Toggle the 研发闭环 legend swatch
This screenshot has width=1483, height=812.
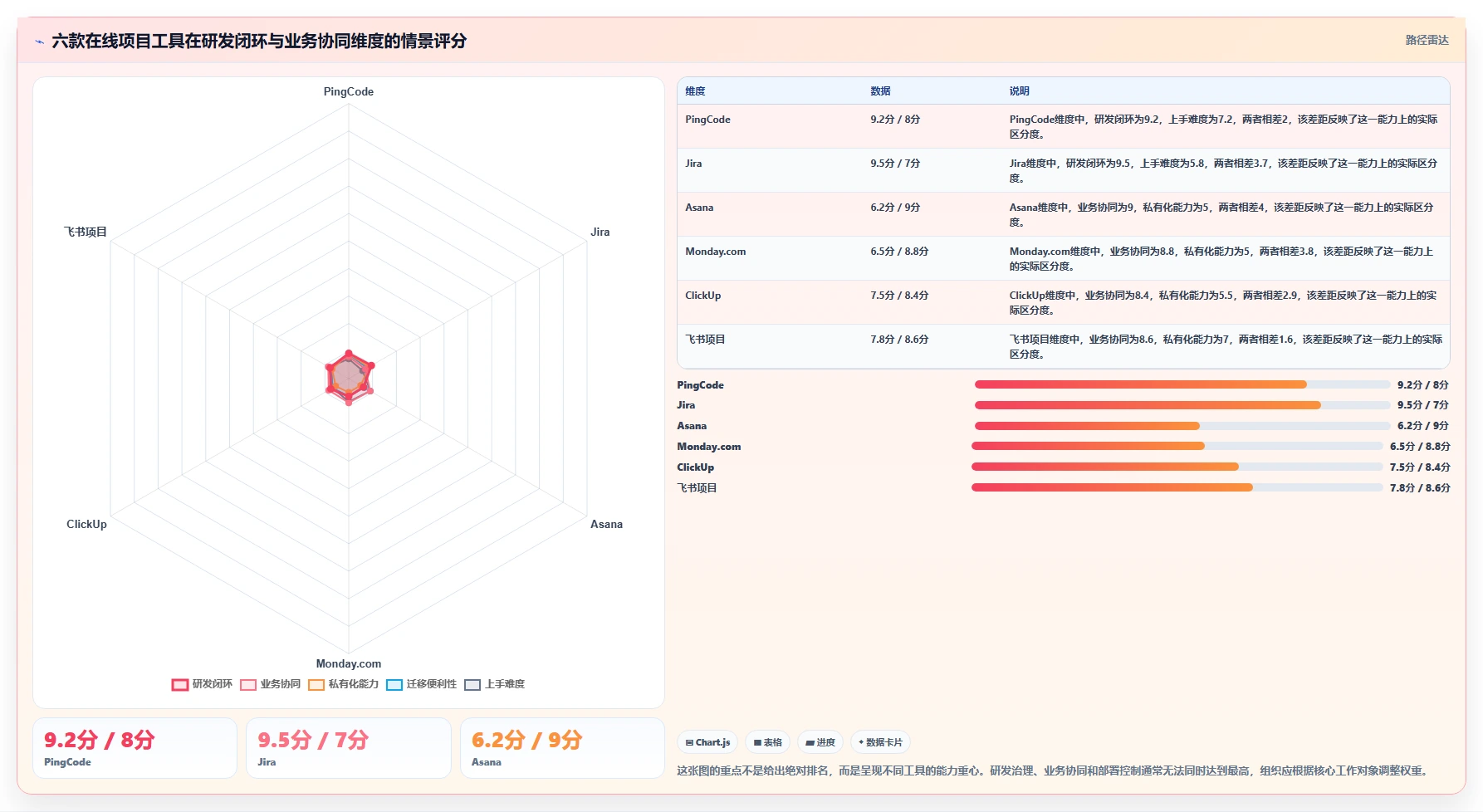180,685
